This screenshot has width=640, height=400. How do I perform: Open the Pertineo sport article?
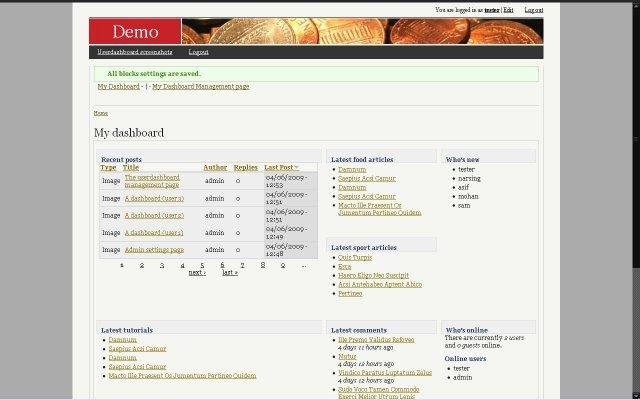click(350, 293)
